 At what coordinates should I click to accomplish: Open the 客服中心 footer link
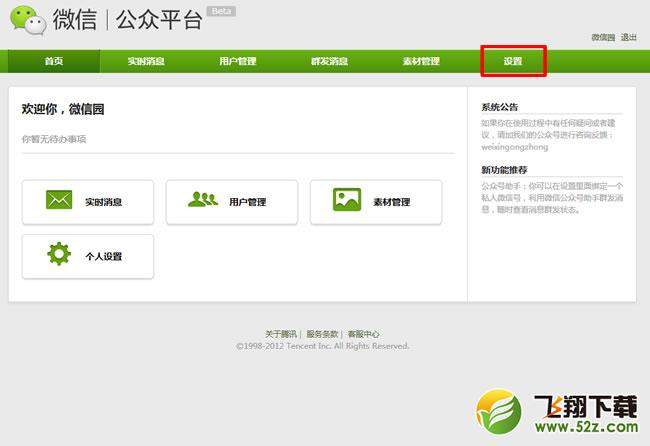click(x=363, y=334)
